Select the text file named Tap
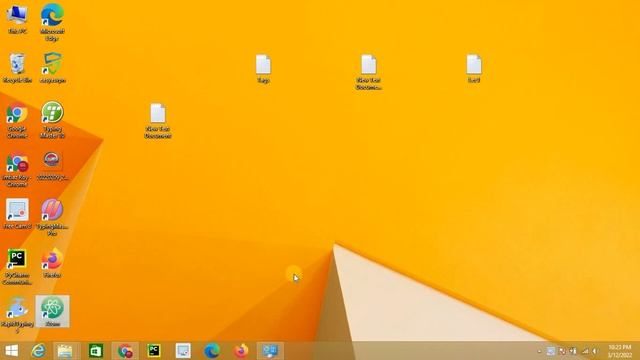 (x=263, y=69)
